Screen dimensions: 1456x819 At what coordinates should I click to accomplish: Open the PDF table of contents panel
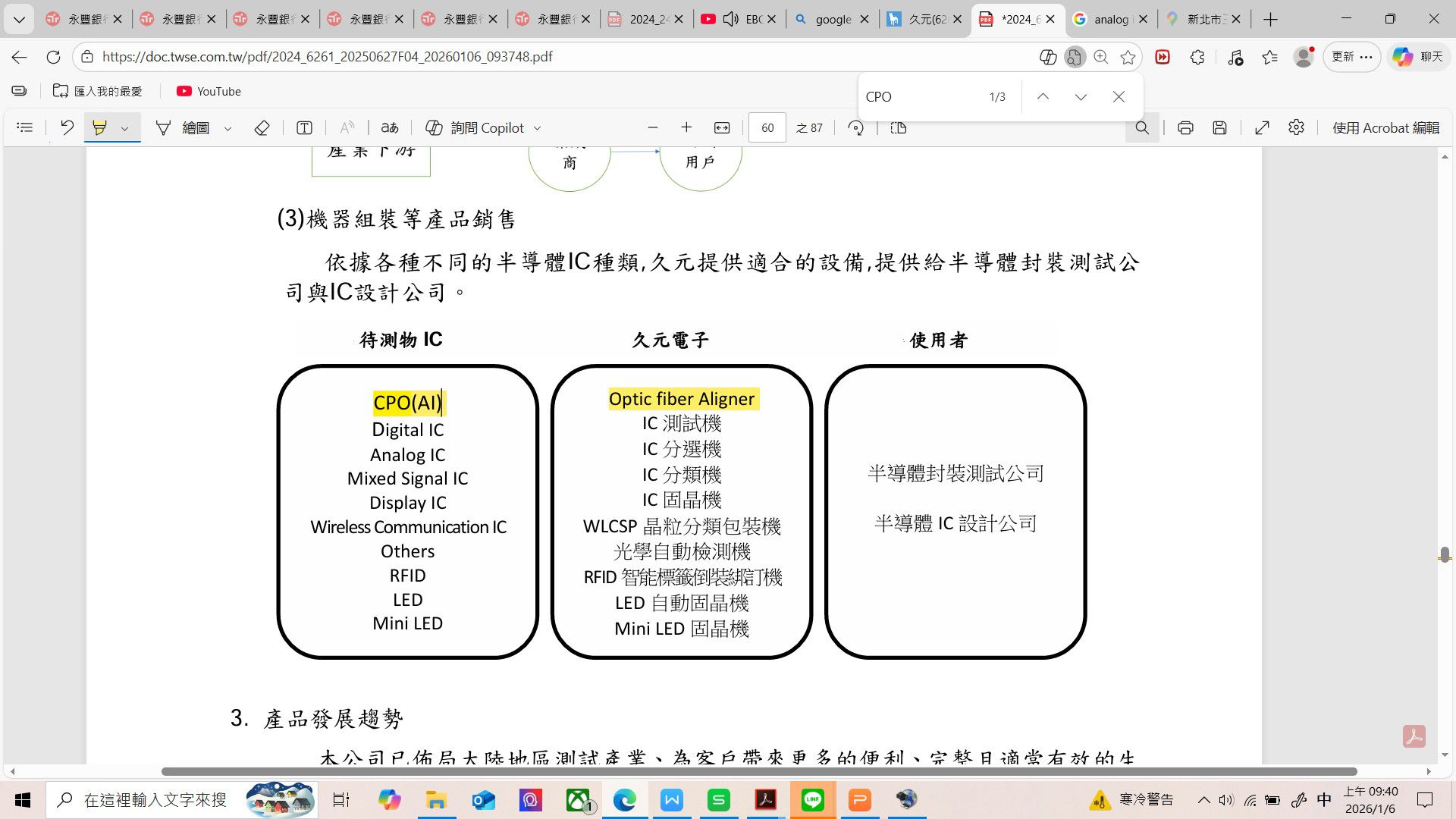[x=25, y=127]
